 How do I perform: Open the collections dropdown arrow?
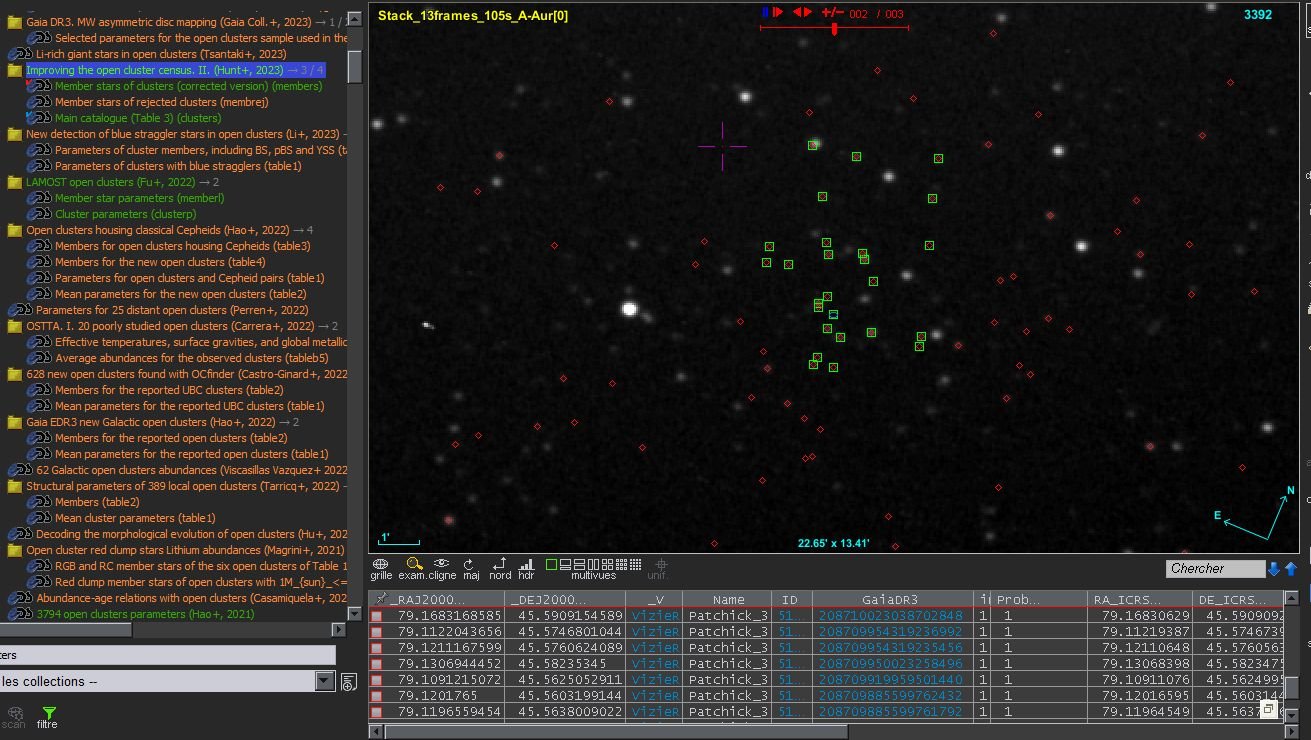324,681
